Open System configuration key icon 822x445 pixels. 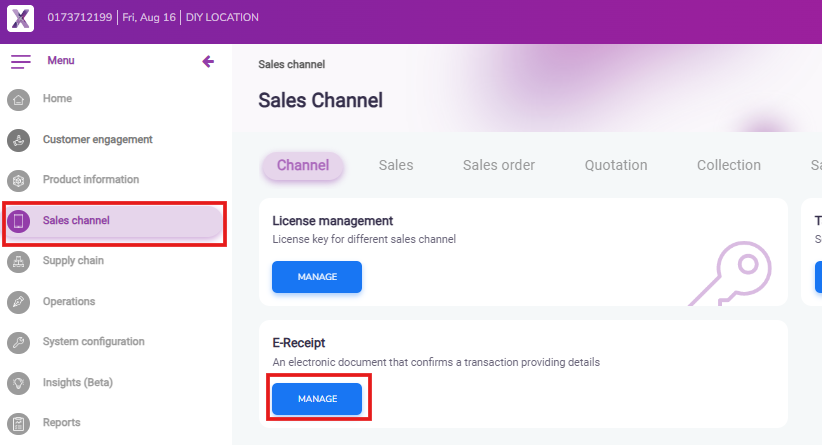pos(18,343)
